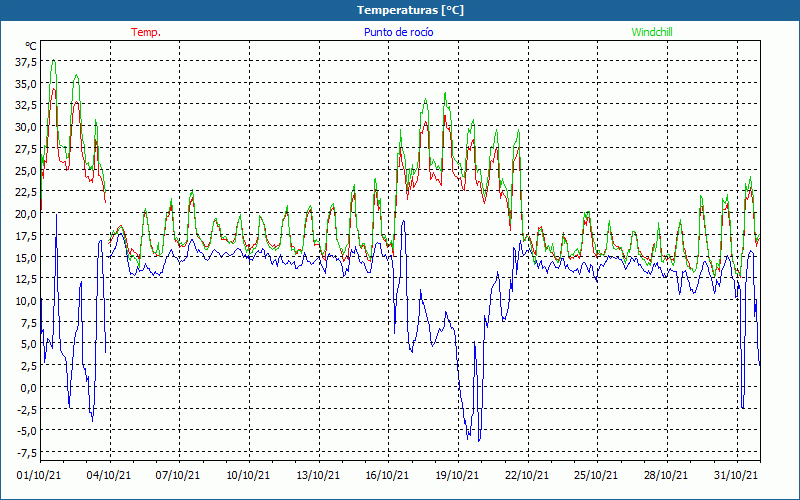Viewport: 800px width, 500px height.
Task: Click the -5,0 y-axis value
Action: pyautogui.click(x=27, y=430)
